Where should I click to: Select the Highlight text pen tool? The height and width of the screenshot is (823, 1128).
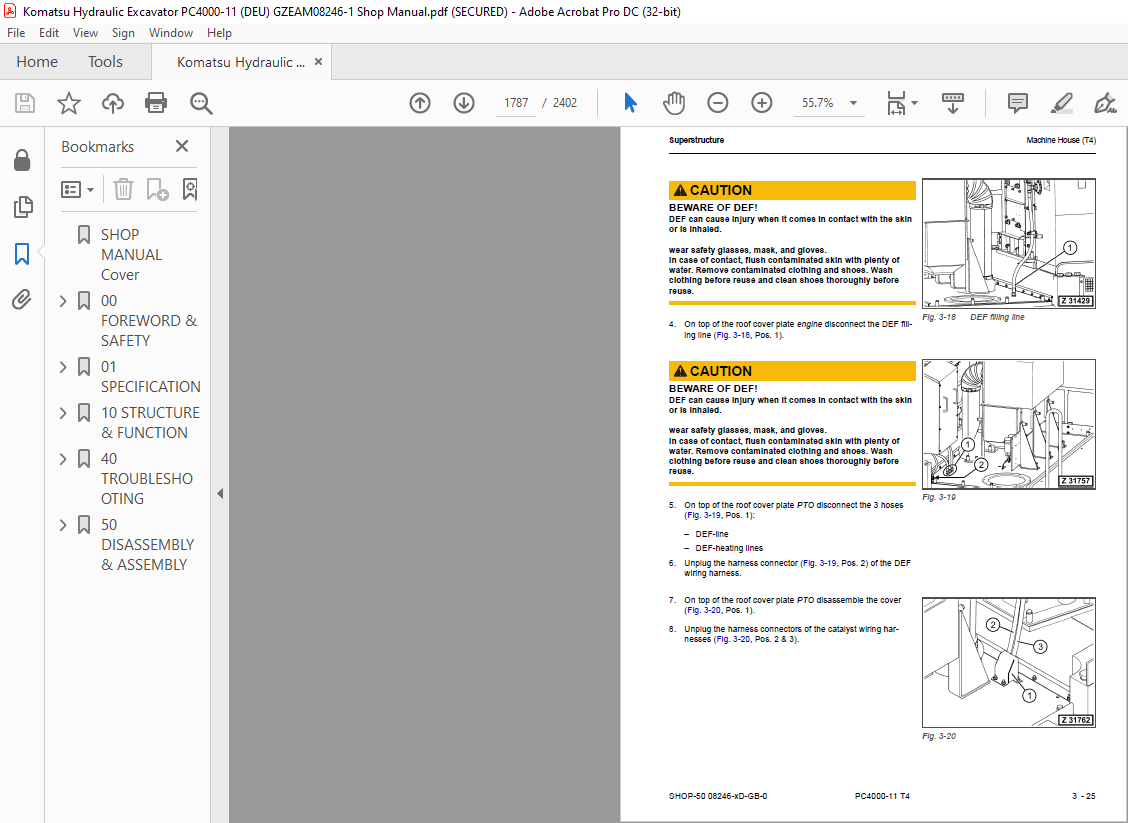click(x=1062, y=103)
